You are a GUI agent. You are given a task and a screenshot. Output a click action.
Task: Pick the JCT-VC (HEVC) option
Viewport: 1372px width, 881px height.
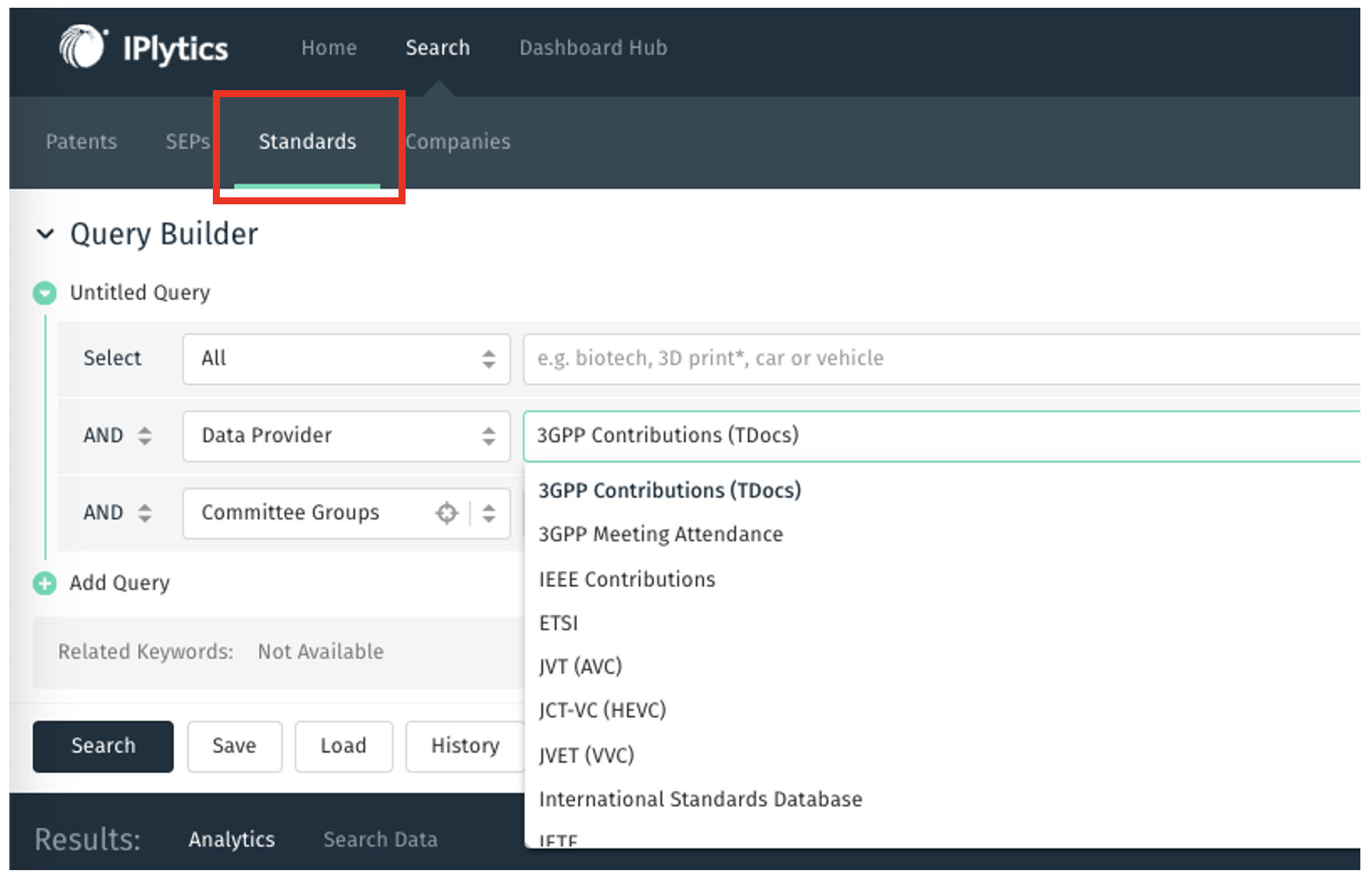[x=602, y=710]
